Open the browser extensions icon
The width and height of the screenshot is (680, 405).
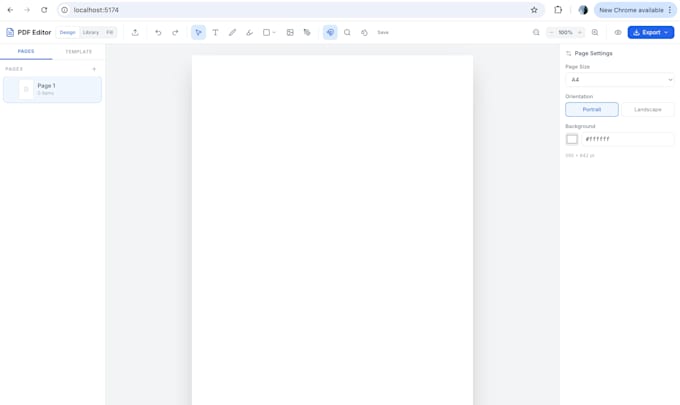[x=558, y=10]
